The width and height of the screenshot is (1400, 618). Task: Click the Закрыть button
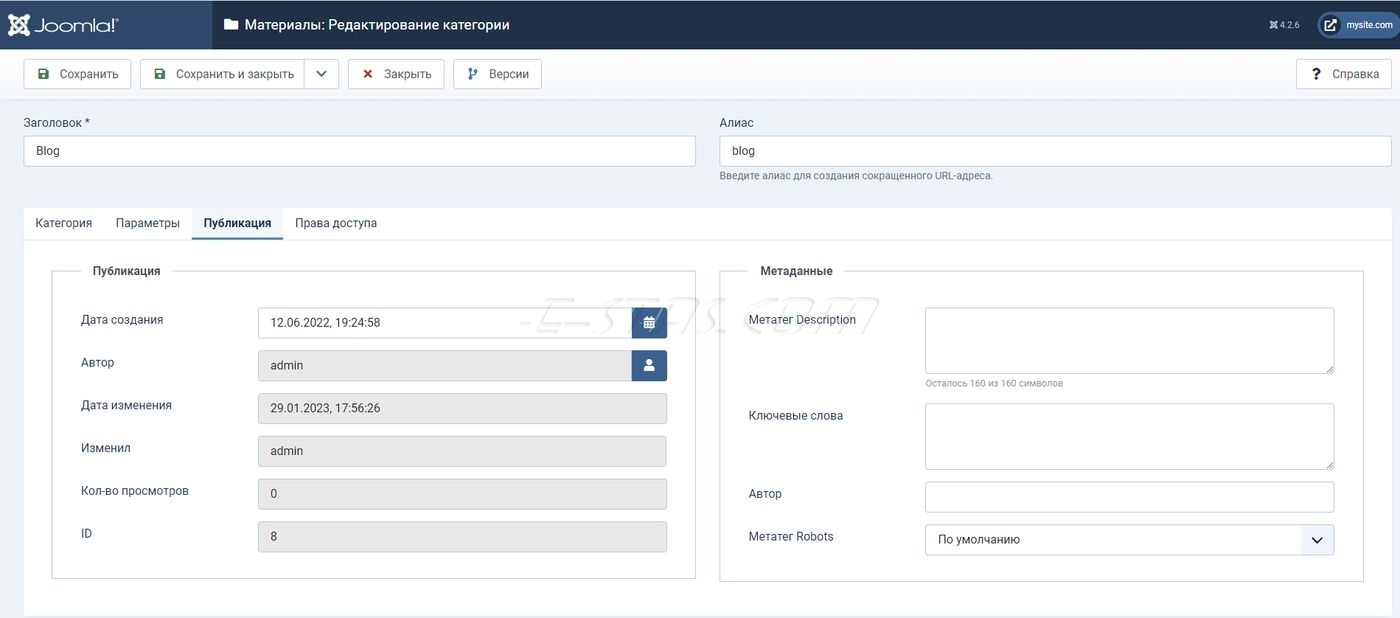pos(396,74)
